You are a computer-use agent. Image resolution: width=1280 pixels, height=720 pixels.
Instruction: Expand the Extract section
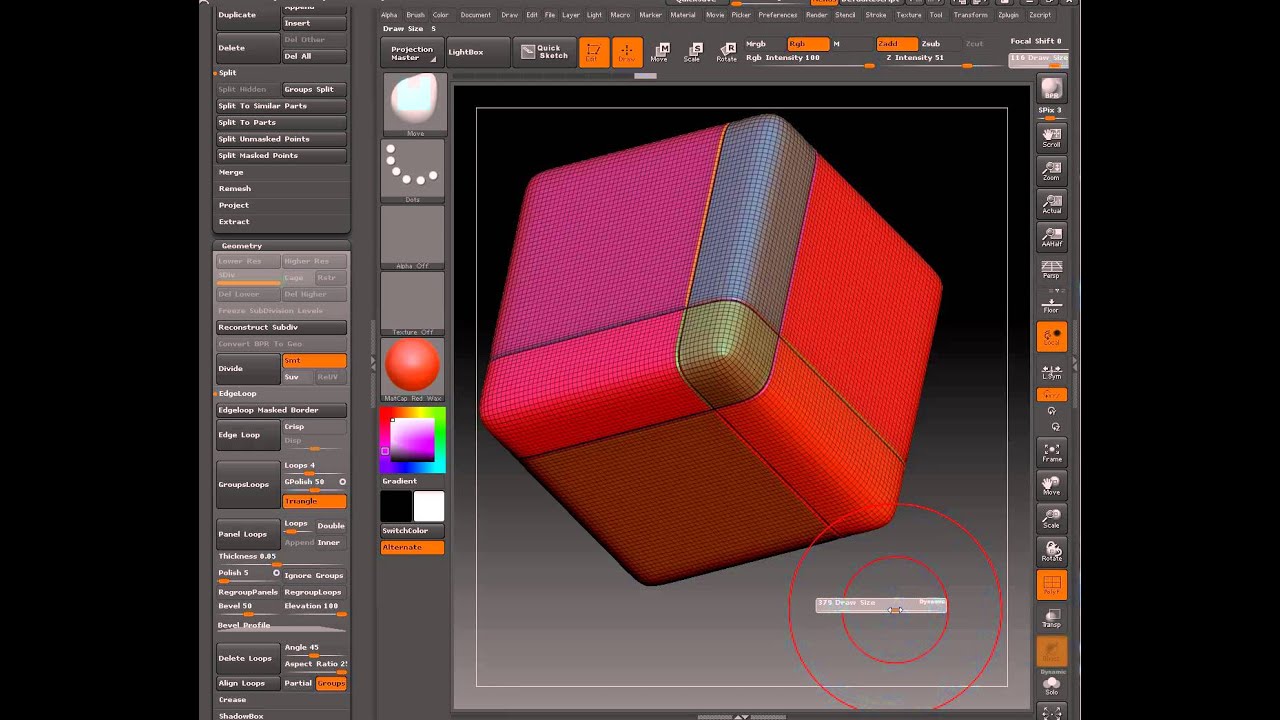click(x=234, y=221)
